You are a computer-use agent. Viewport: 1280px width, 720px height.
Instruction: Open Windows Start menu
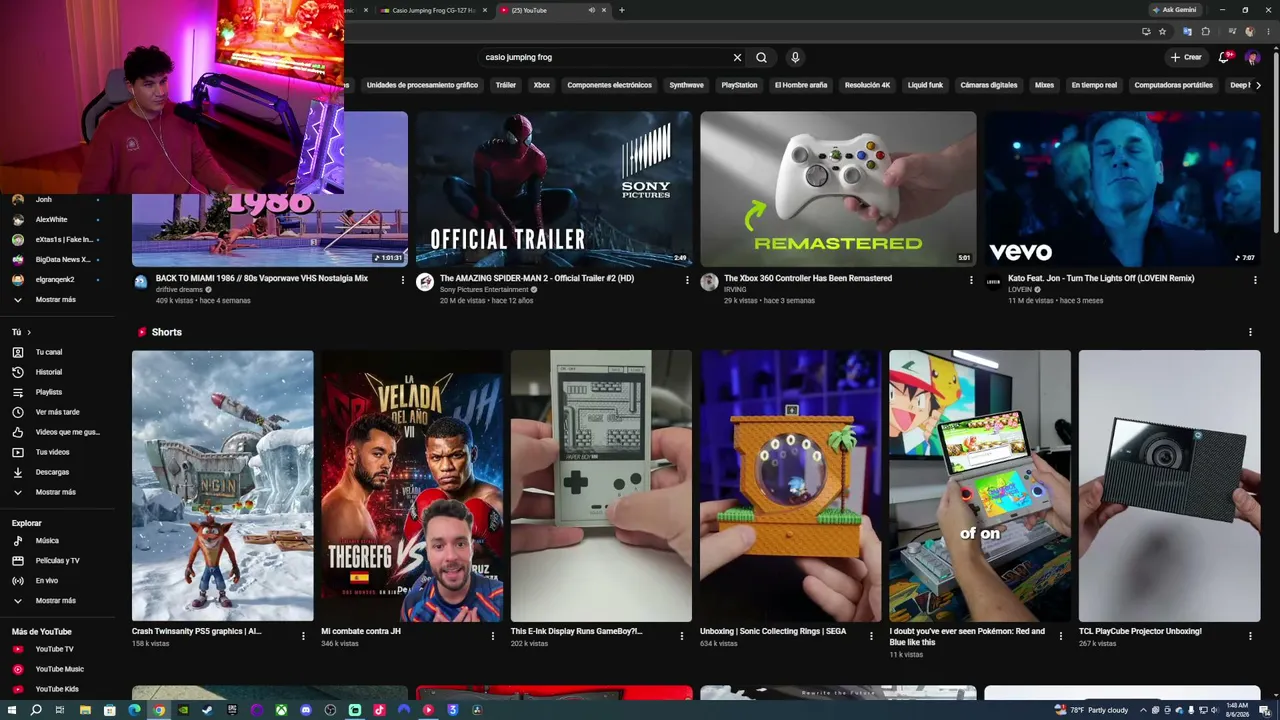tap(12, 710)
